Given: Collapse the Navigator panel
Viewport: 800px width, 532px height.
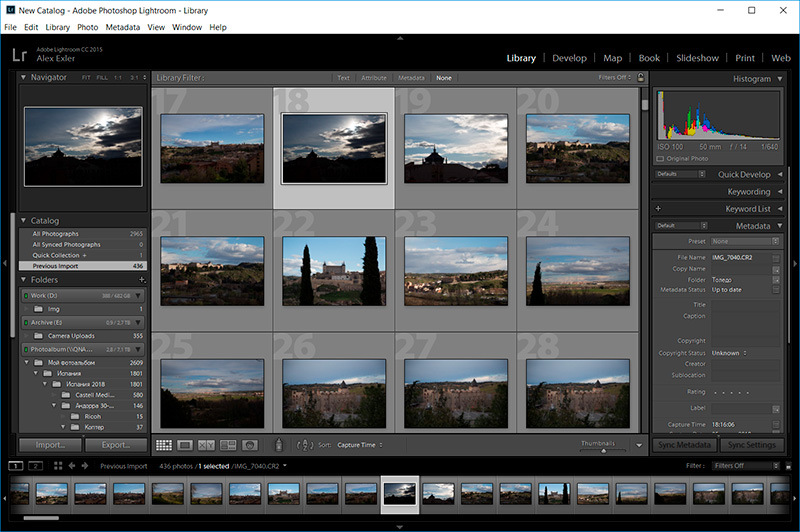Looking at the screenshot, I should (25, 77).
